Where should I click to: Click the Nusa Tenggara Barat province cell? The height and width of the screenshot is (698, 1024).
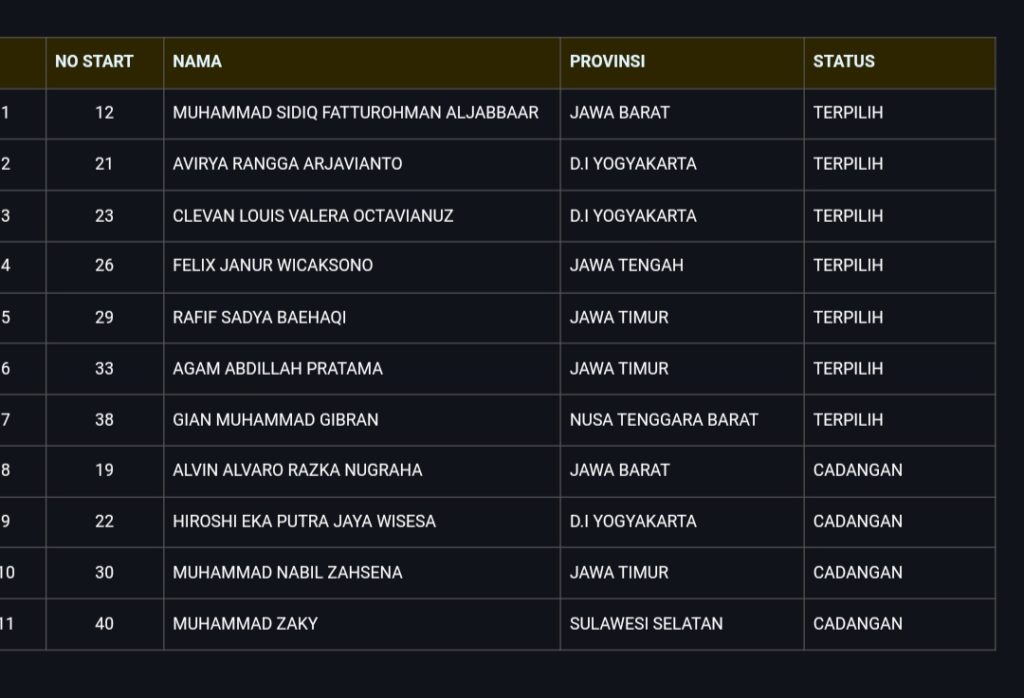[663, 420]
